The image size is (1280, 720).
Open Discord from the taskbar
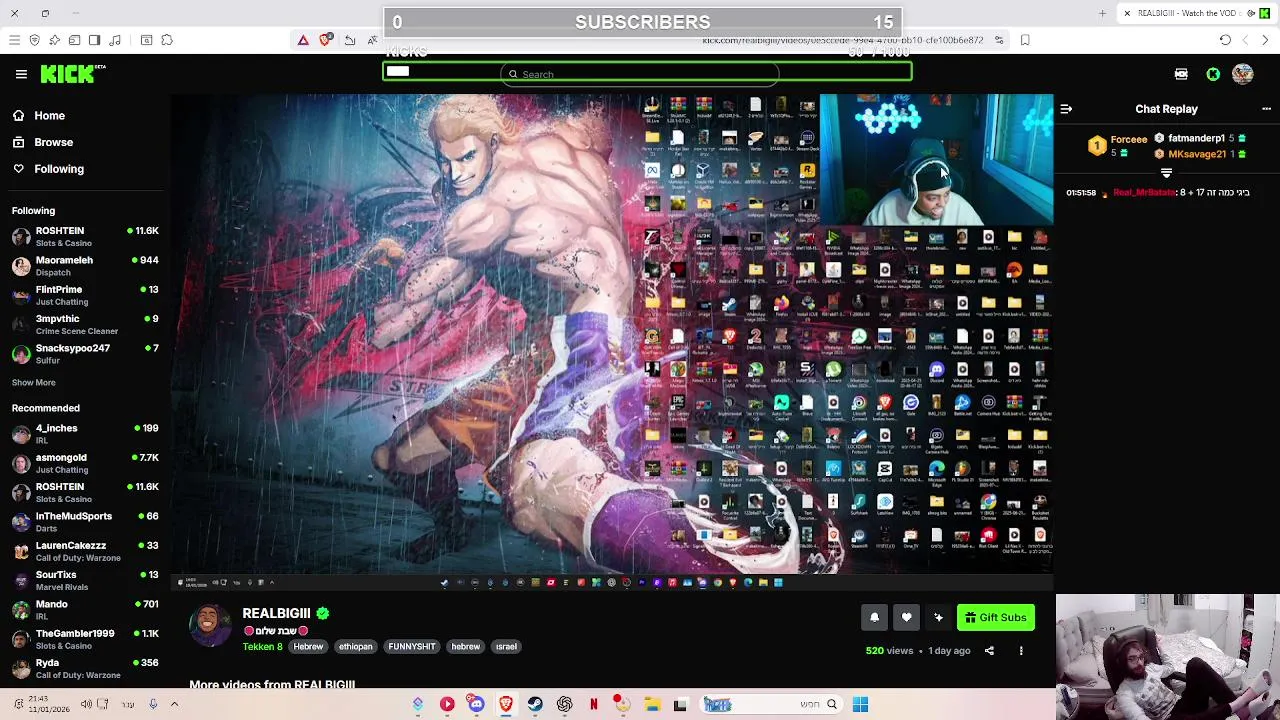point(476,704)
